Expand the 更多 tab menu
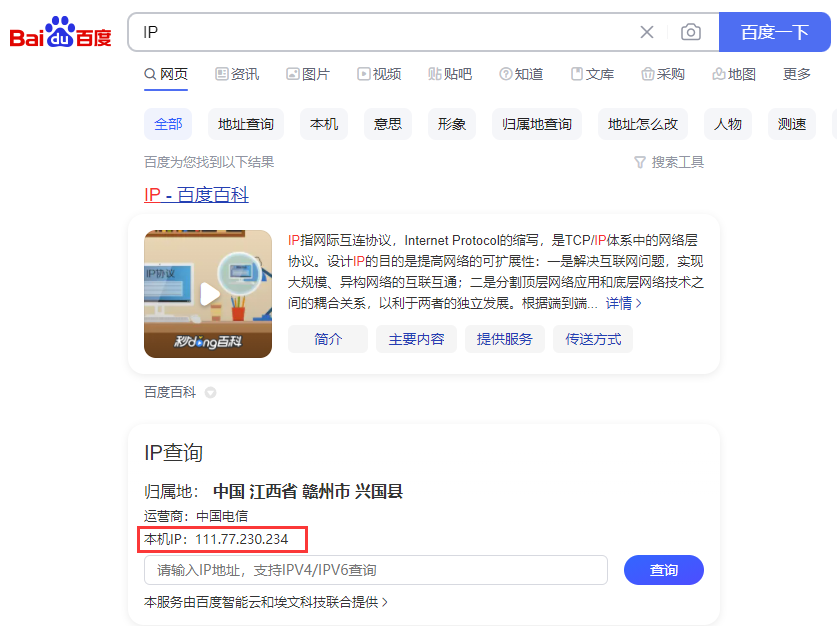Image resolution: width=837 pixels, height=626 pixels. tap(796, 74)
